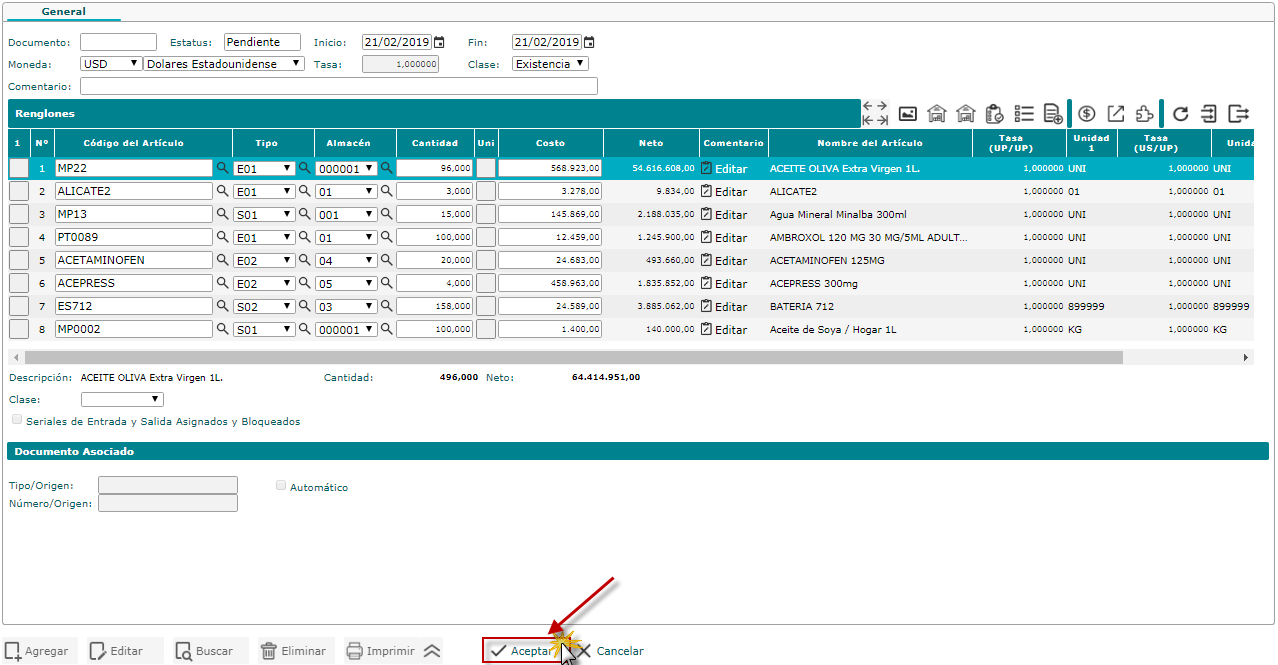Click the document-add icon in Renglones toolbar
The image size is (1278, 665).
pos(1052,113)
